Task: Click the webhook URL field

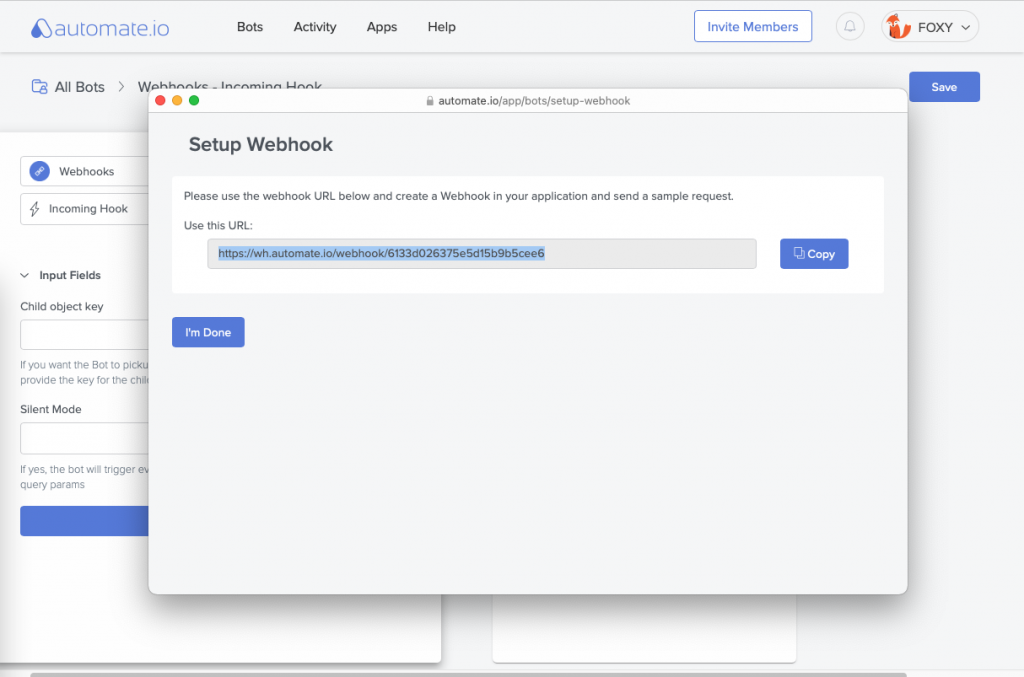Action: click(482, 254)
